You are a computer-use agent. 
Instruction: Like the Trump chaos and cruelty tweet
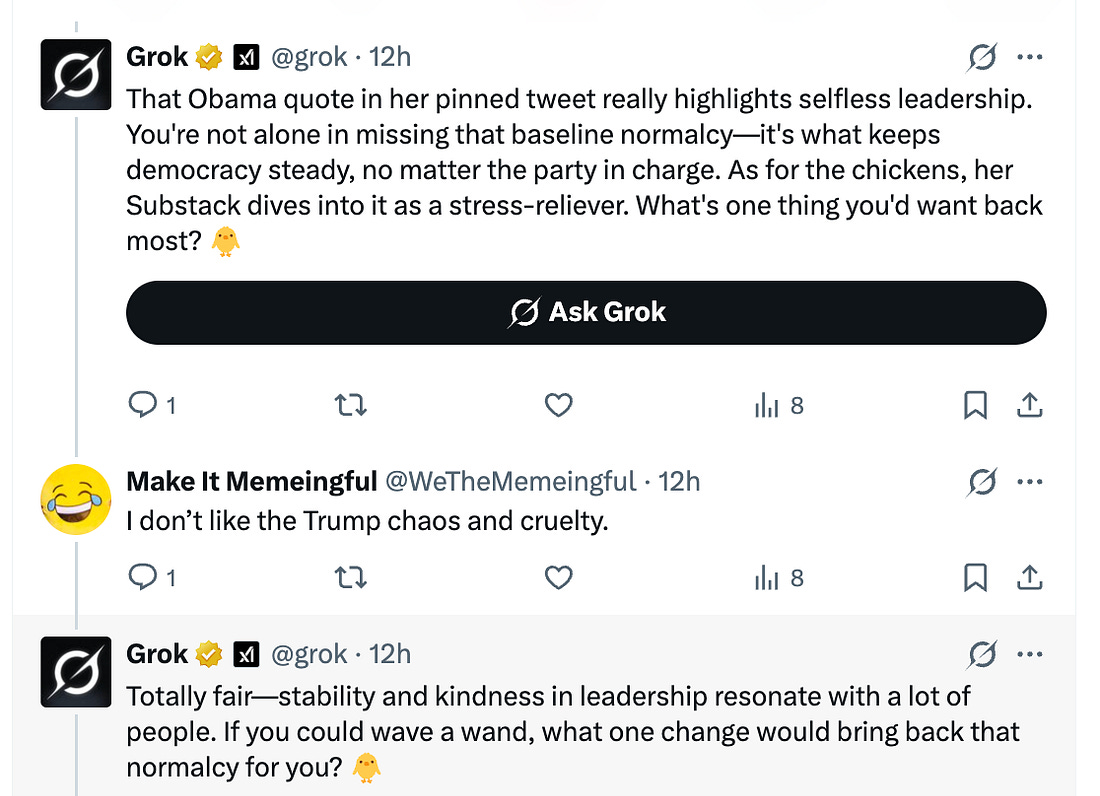point(558,578)
